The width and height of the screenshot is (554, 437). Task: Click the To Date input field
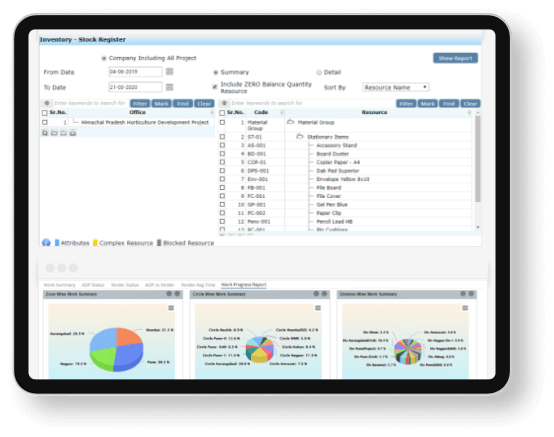pyautogui.click(x=136, y=87)
